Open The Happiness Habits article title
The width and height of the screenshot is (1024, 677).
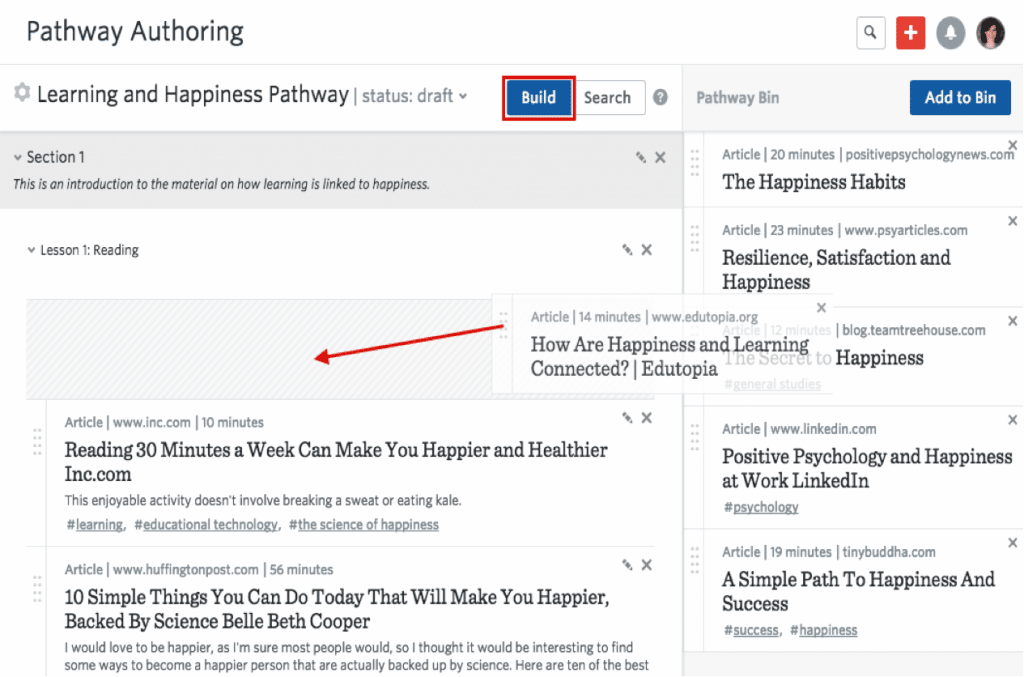pos(814,182)
